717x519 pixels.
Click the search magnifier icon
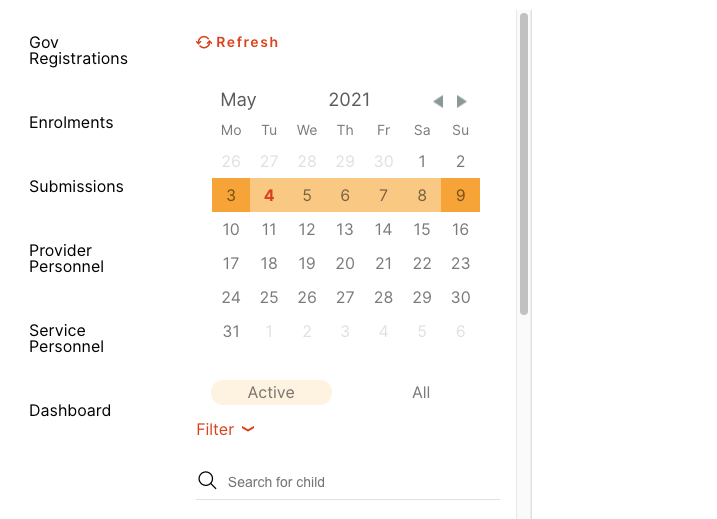click(207, 481)
